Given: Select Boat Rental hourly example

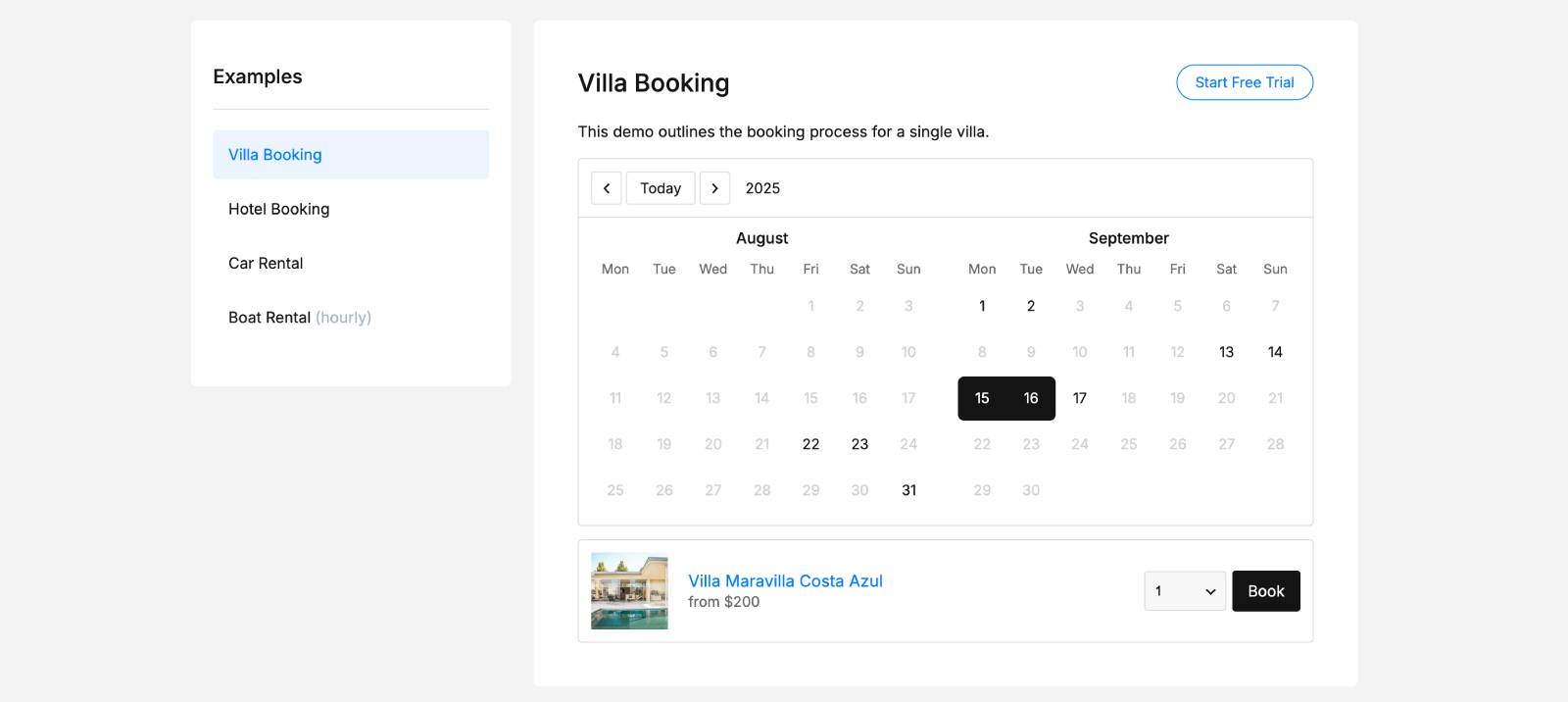Looking at the screenshot, I should pyautogui.click(x=351, y=318).
